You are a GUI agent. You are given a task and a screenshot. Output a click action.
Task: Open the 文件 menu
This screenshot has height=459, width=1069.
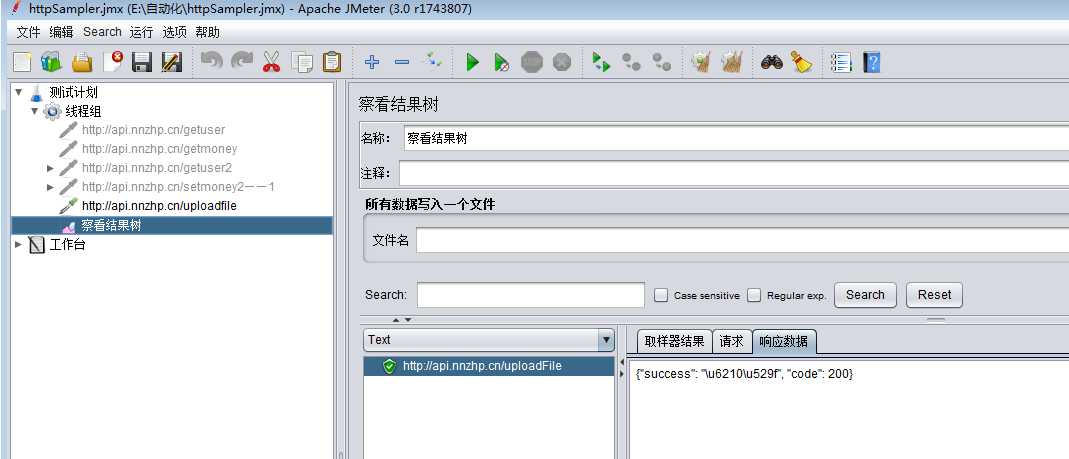(29, 32)
